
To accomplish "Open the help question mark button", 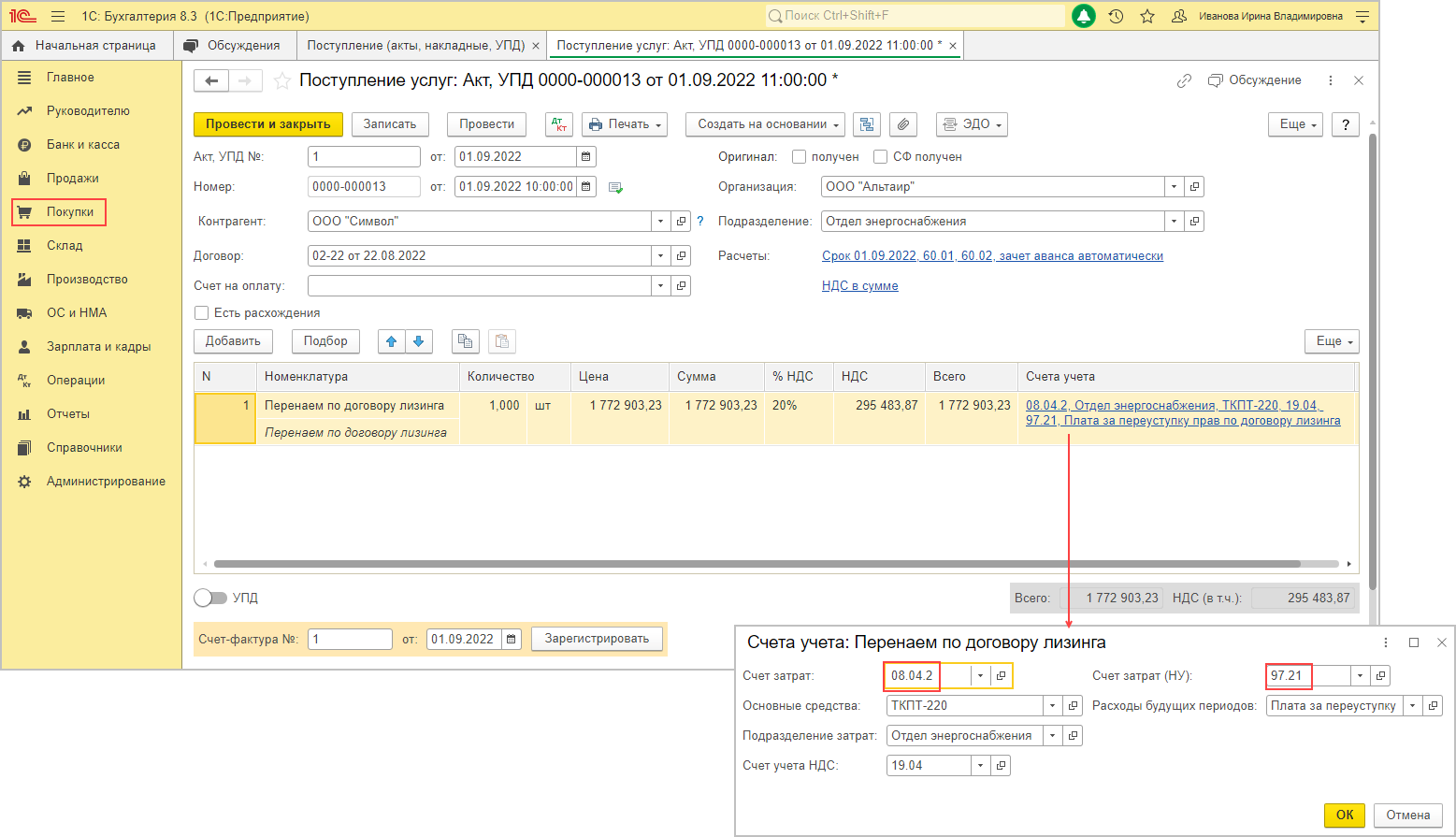I will (x=1345, y=124).
